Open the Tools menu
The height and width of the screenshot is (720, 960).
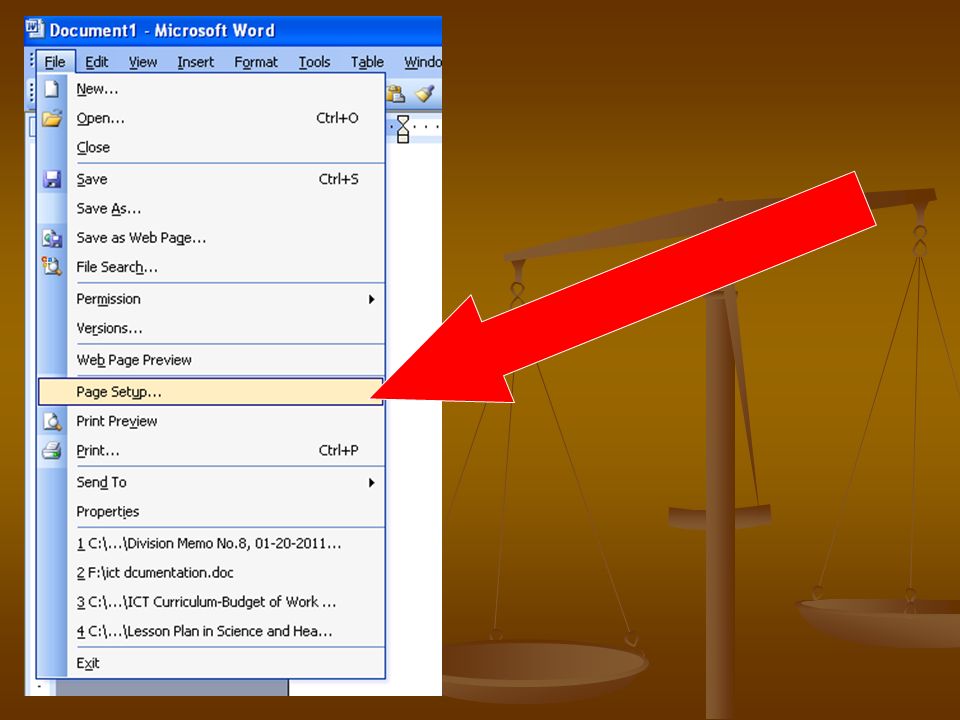pyautogui.click(x=314, y=62)
